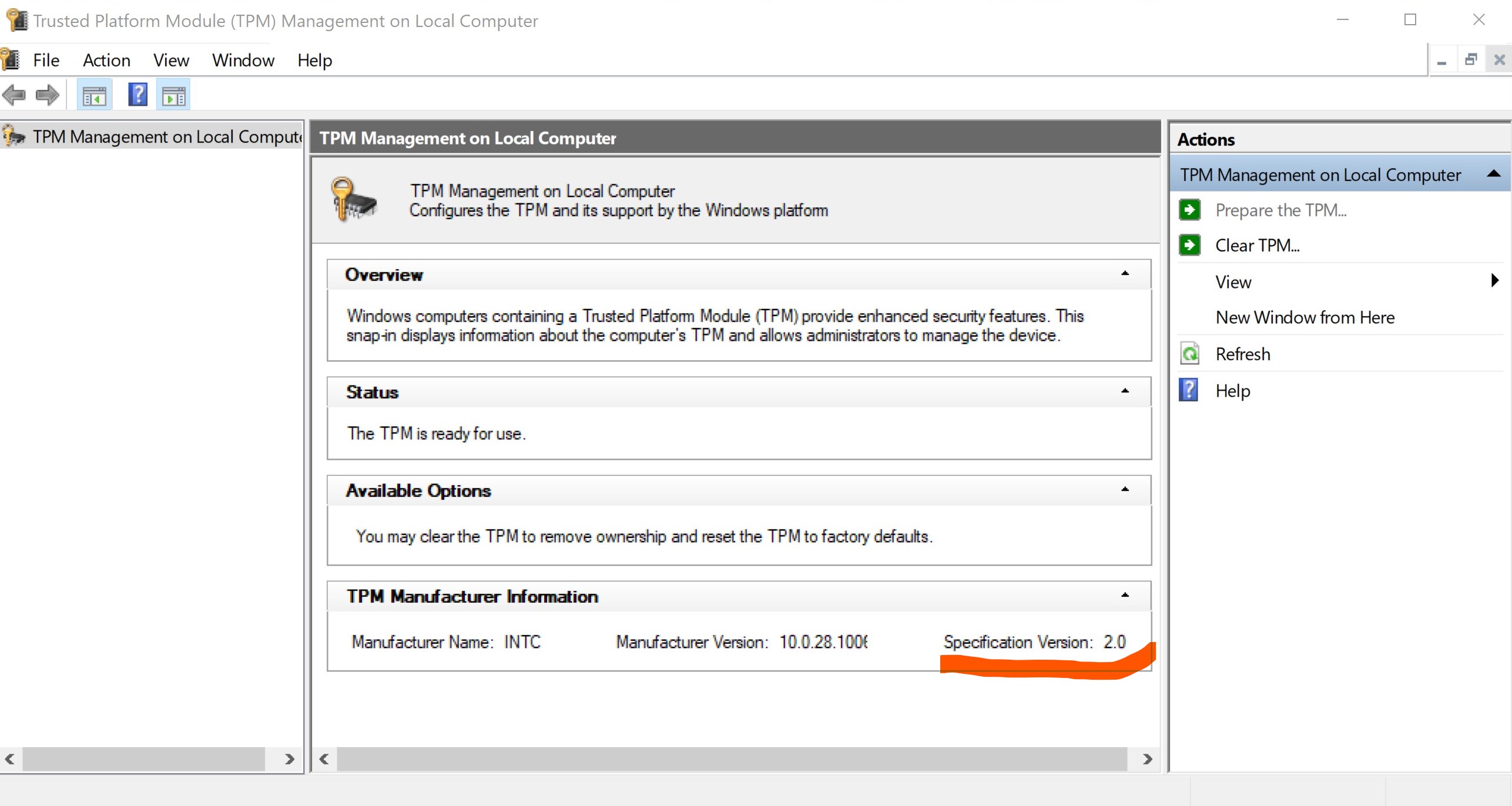This screenshot has width=1512, height=806.
Task: Collapse TPM Manufacturer Information section
Action: [1125, 596]
